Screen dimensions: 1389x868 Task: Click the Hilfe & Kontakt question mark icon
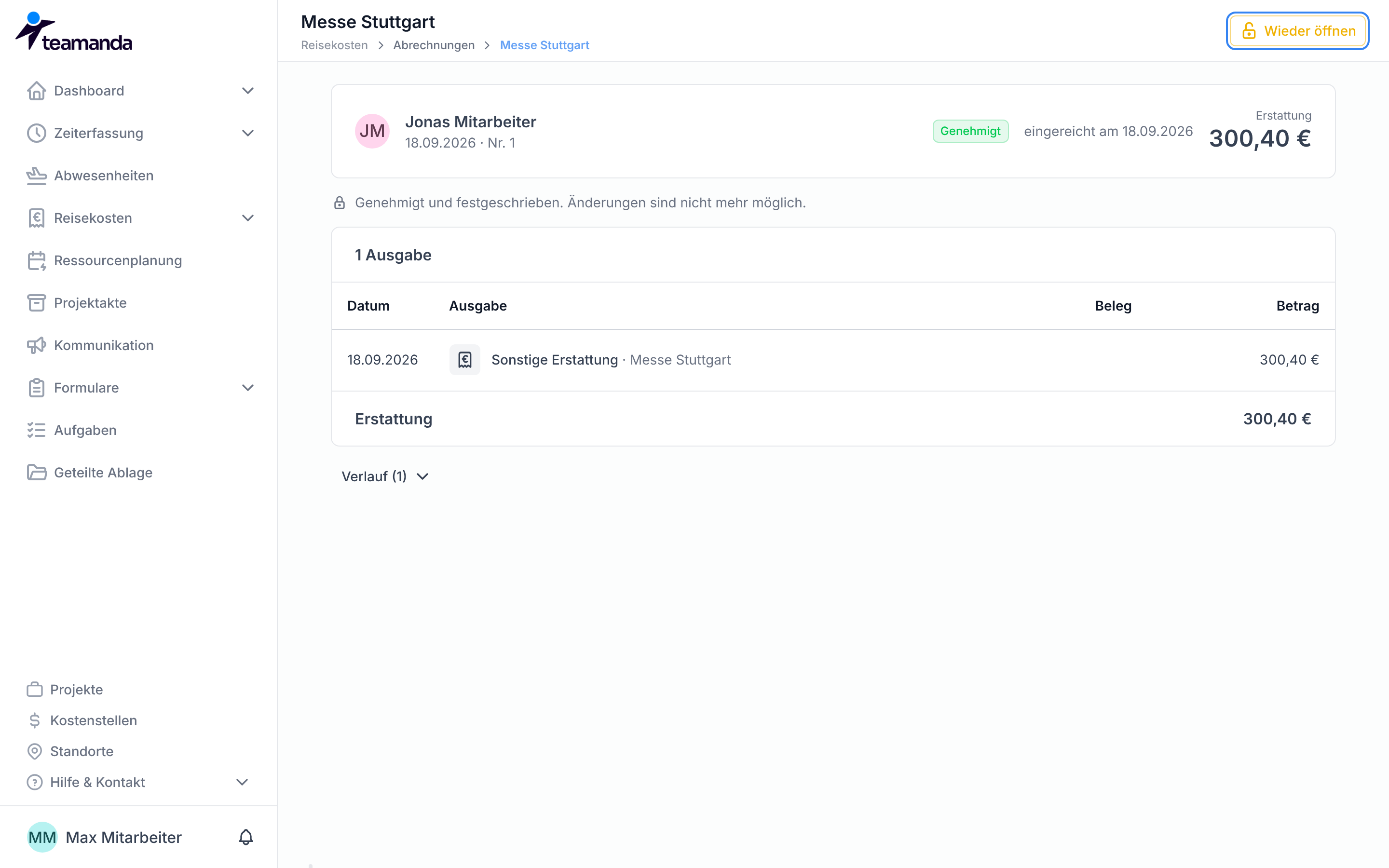coord(34,783)
